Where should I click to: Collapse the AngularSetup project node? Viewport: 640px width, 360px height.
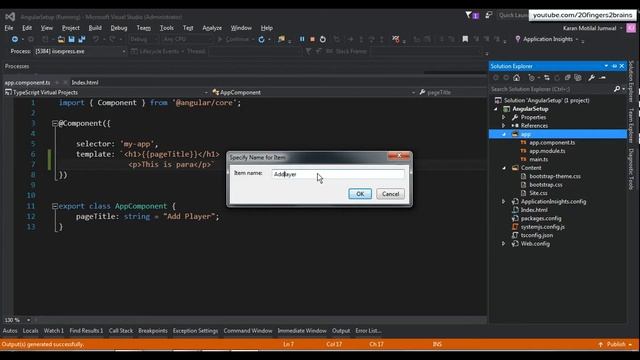(496, 109)
